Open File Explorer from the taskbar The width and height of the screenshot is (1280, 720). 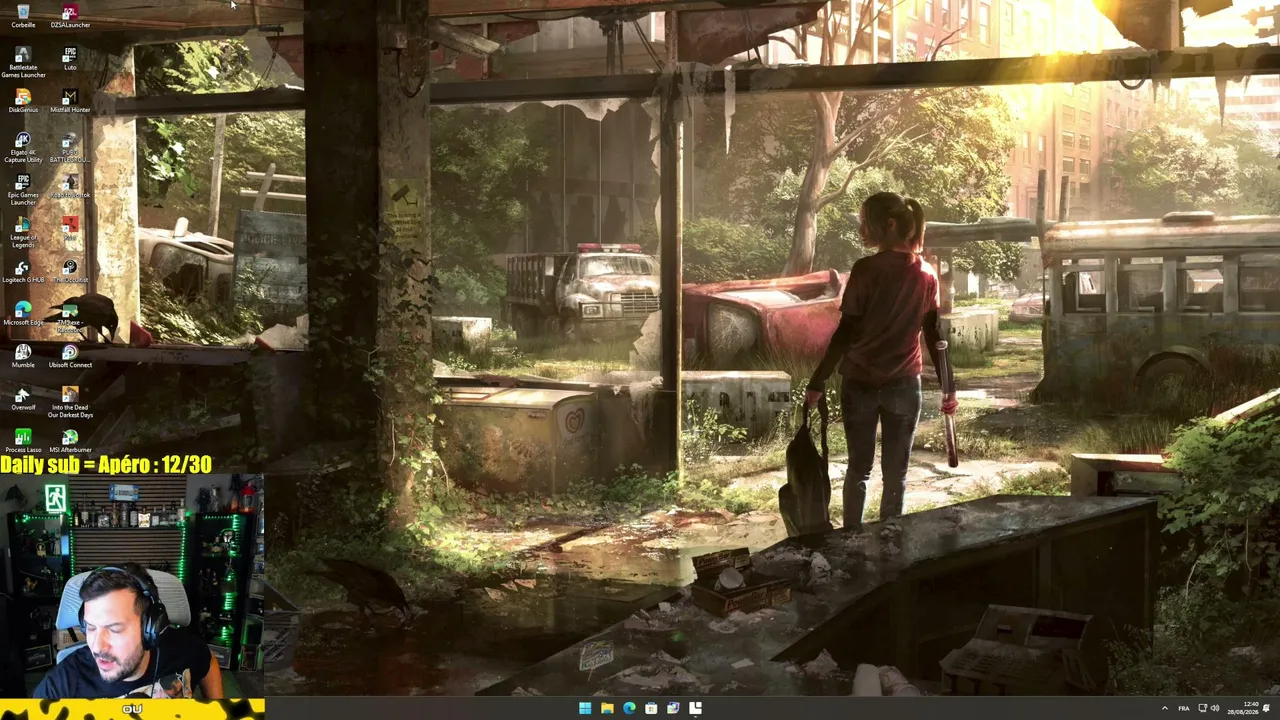coord(607,708)
